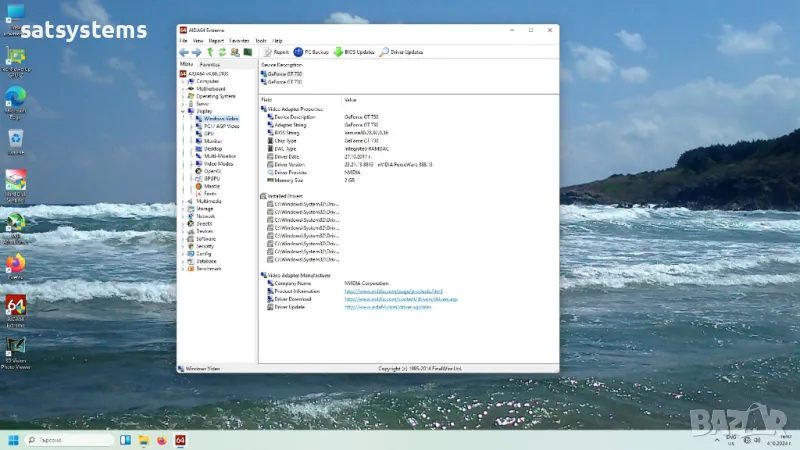Open the Driver Download nvidia link
800x450 pixels.
(400, 299)
